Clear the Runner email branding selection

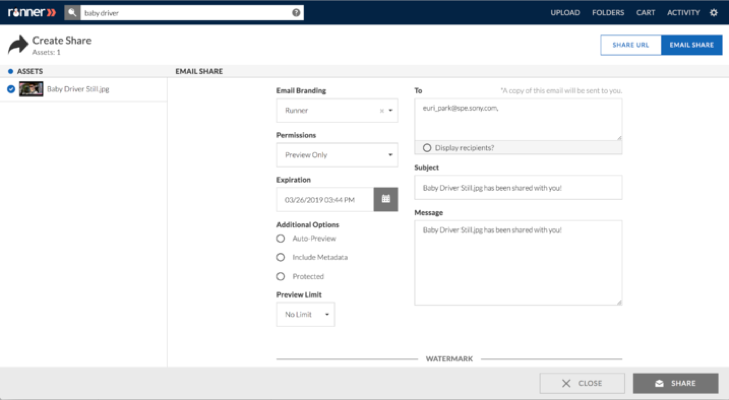click(382, 111)
